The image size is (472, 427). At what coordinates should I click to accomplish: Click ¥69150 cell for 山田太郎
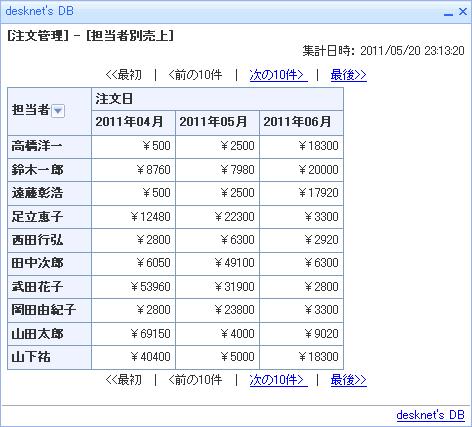point(133,334)
